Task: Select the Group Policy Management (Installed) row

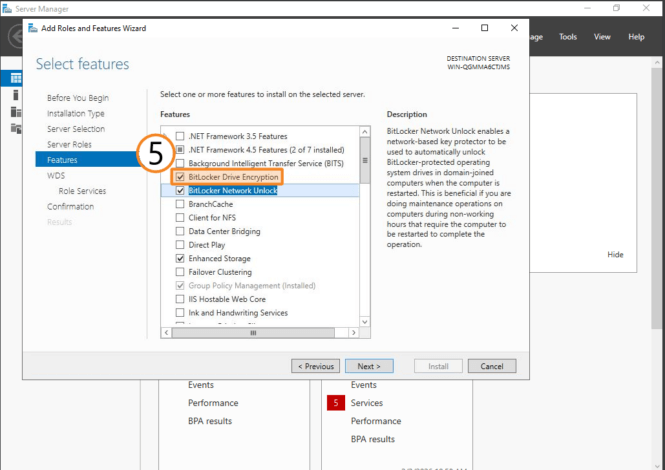Action: pos(252,285)
